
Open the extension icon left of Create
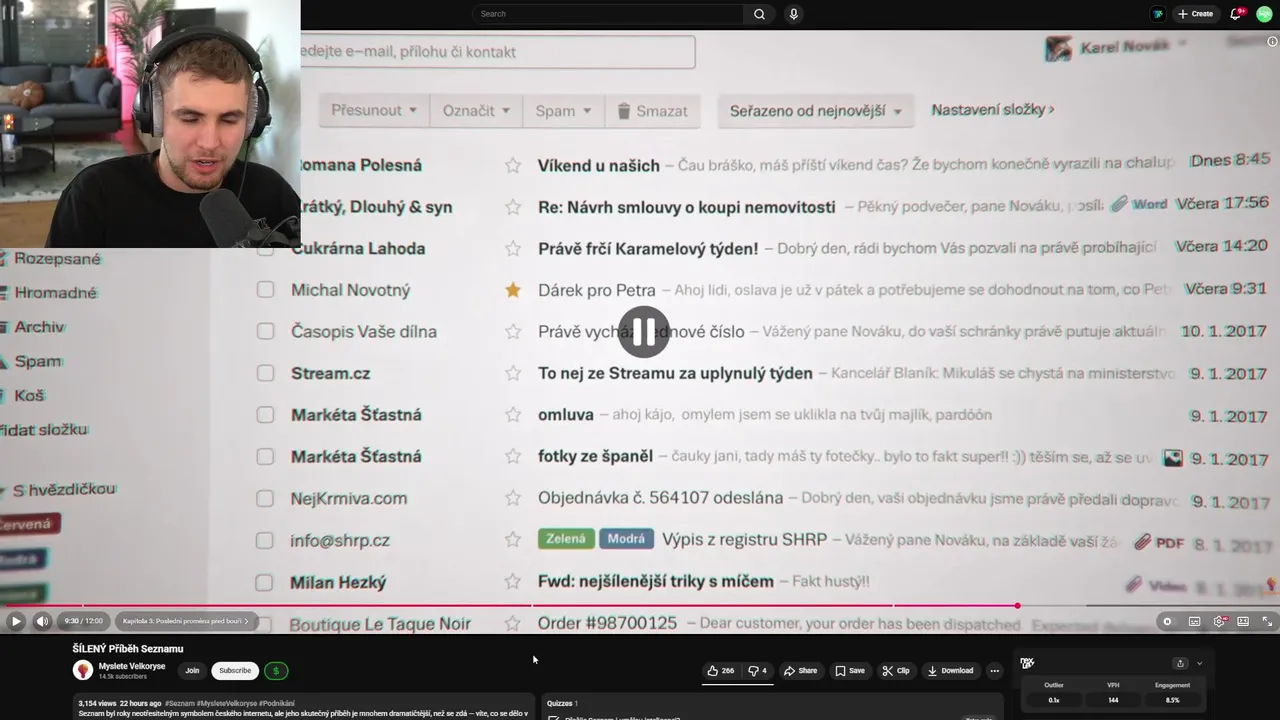pyautogui.click(x=1157, y=14)
